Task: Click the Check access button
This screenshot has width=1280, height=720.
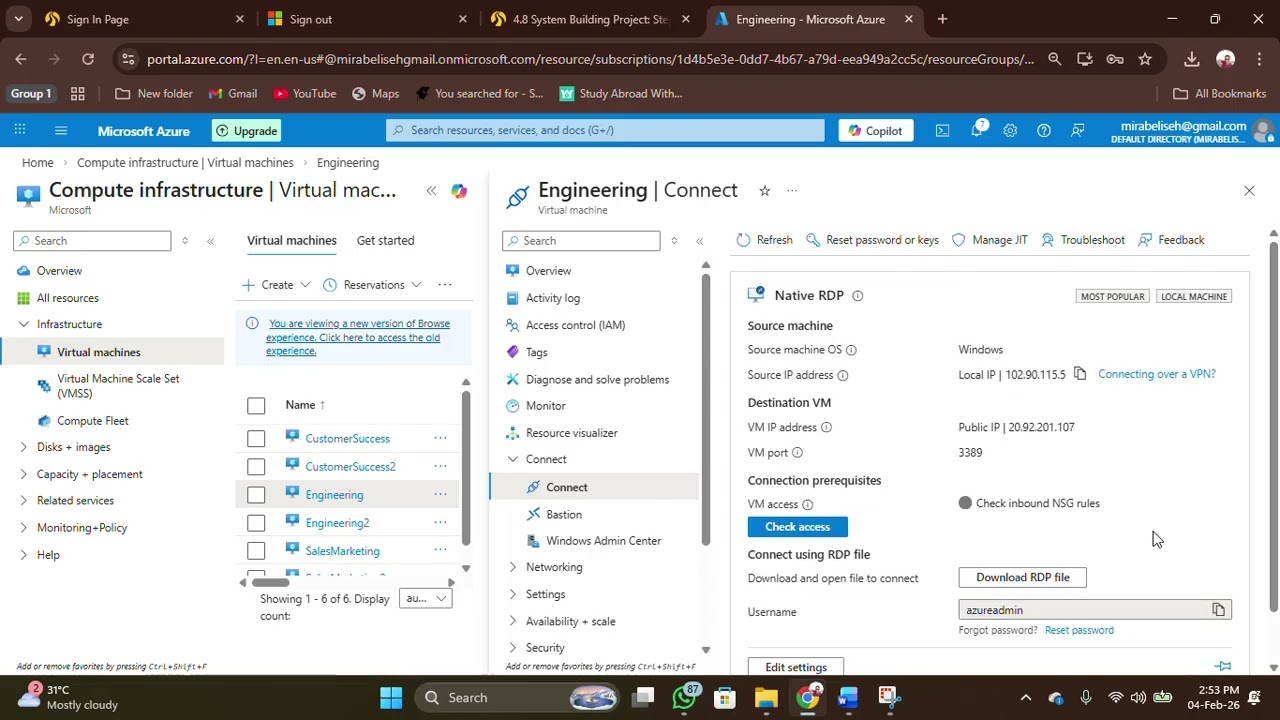Action: click(x=798, y=527)
